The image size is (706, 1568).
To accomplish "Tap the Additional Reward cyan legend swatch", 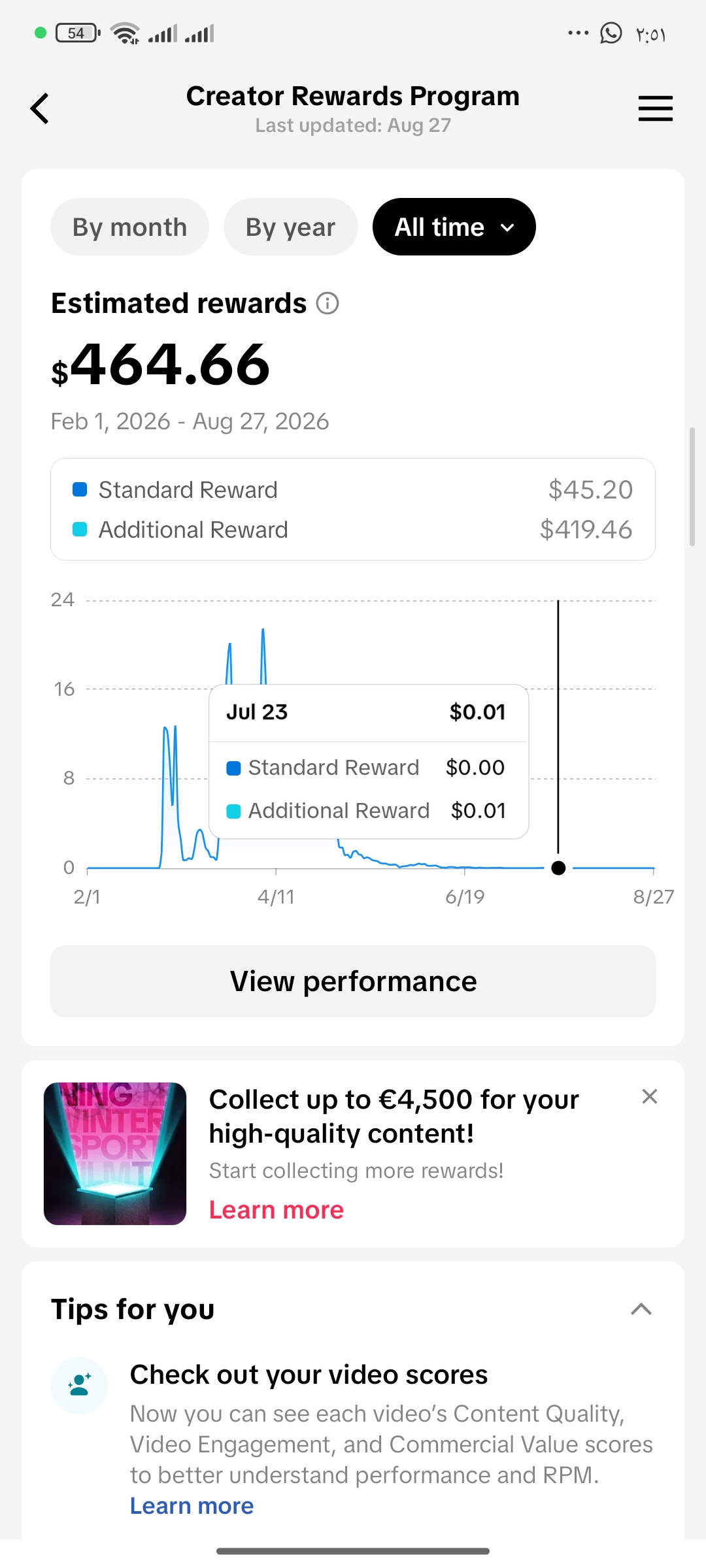I will coord(80,529).
